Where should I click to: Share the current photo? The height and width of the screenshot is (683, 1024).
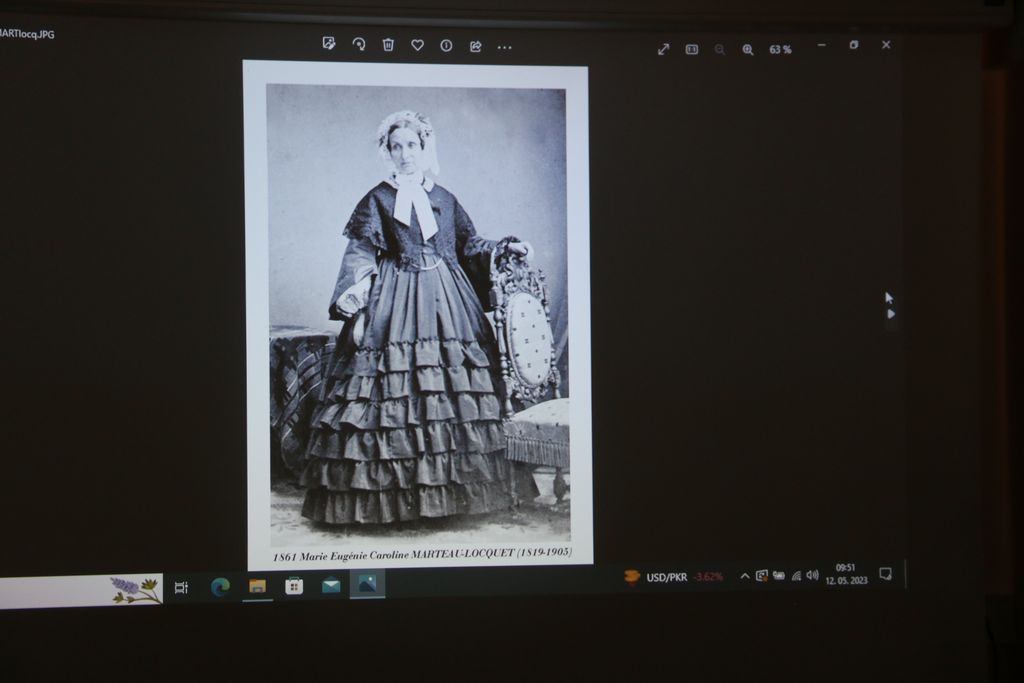[x=475, y=46]
